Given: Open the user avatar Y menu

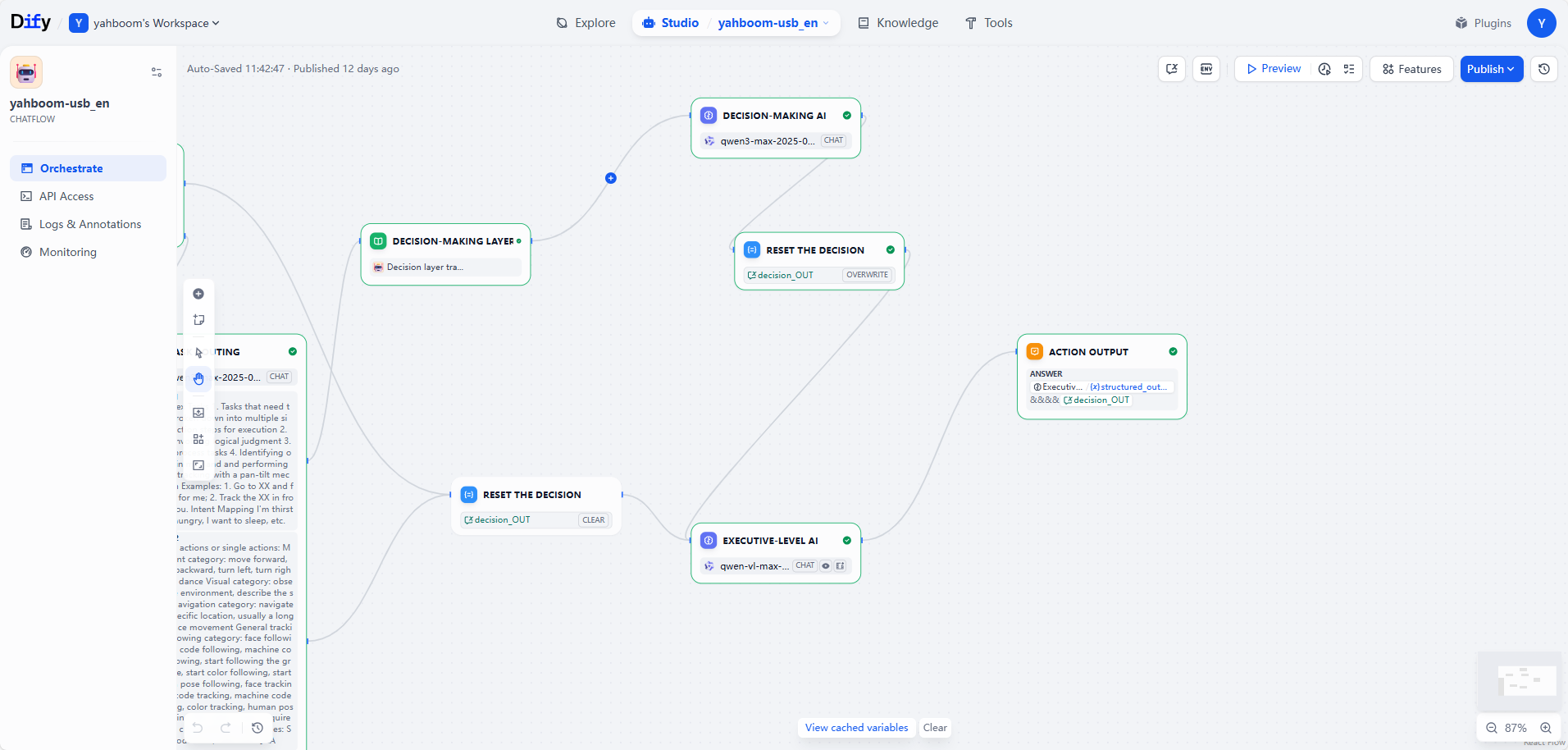Looking at the screenshot, I should pyautogui.click(x=1542, y=23).
